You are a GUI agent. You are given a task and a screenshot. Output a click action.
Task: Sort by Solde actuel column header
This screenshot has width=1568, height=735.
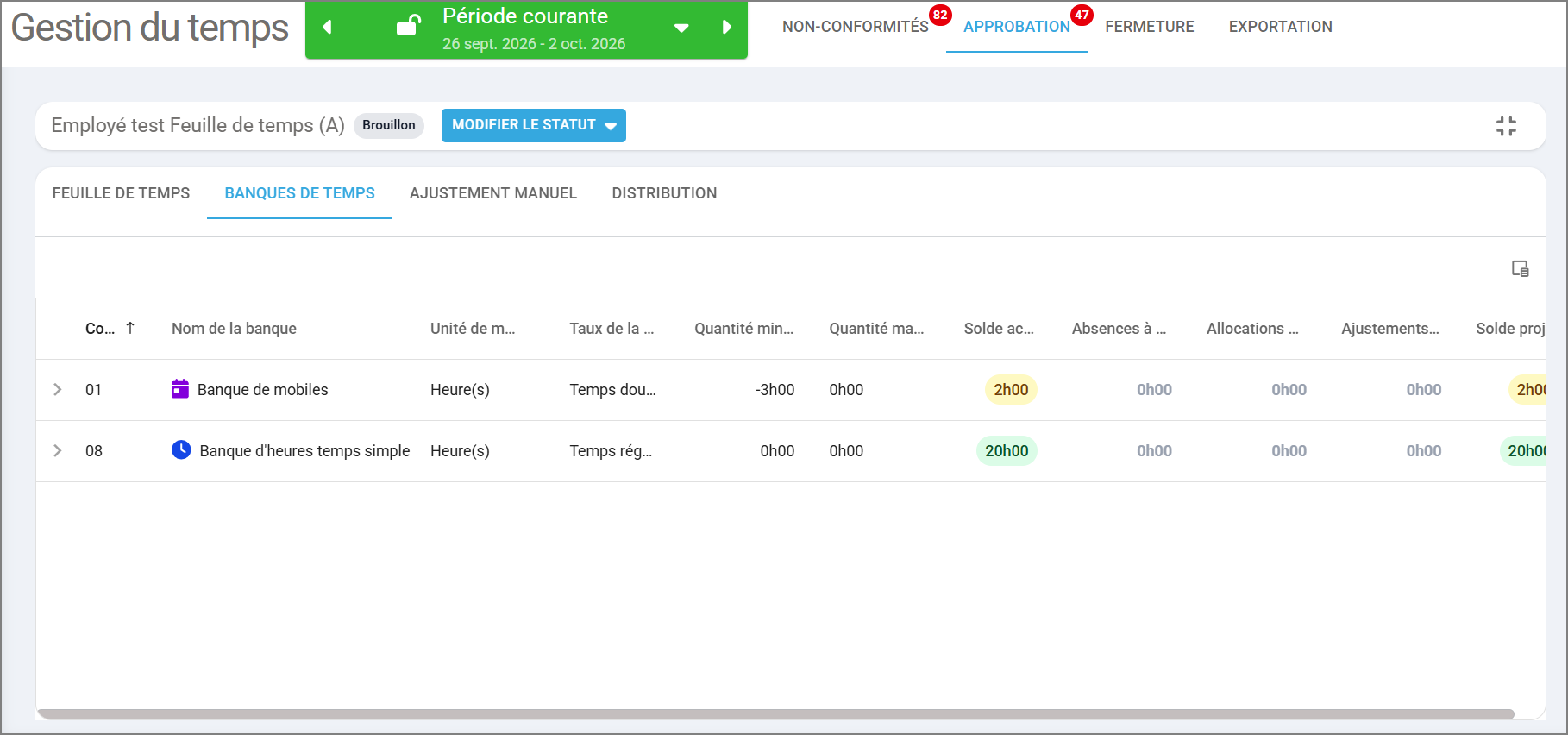pos(999,329)
